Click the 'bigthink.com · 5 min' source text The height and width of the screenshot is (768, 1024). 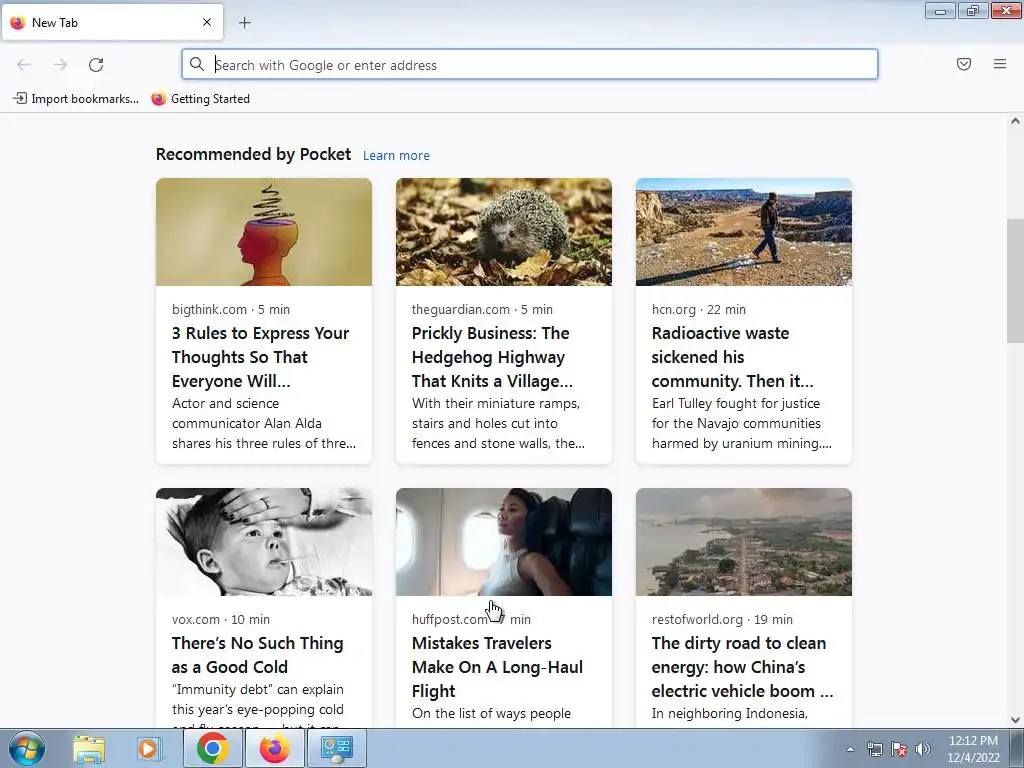pyautogui.click(x=231, y=310)
